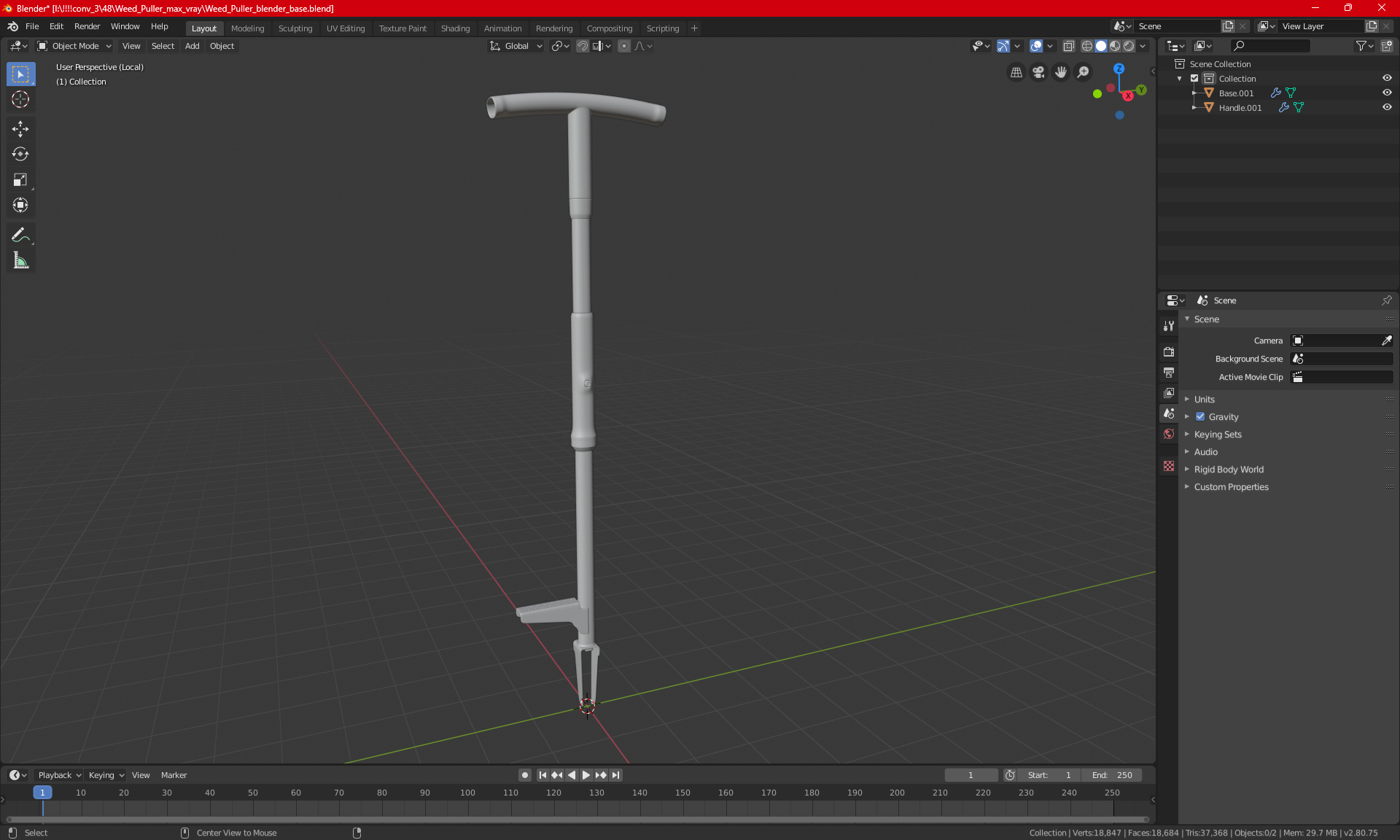Uncheck the Gravity checkbox
The image size is (1400, 840).
point(1200,417)
